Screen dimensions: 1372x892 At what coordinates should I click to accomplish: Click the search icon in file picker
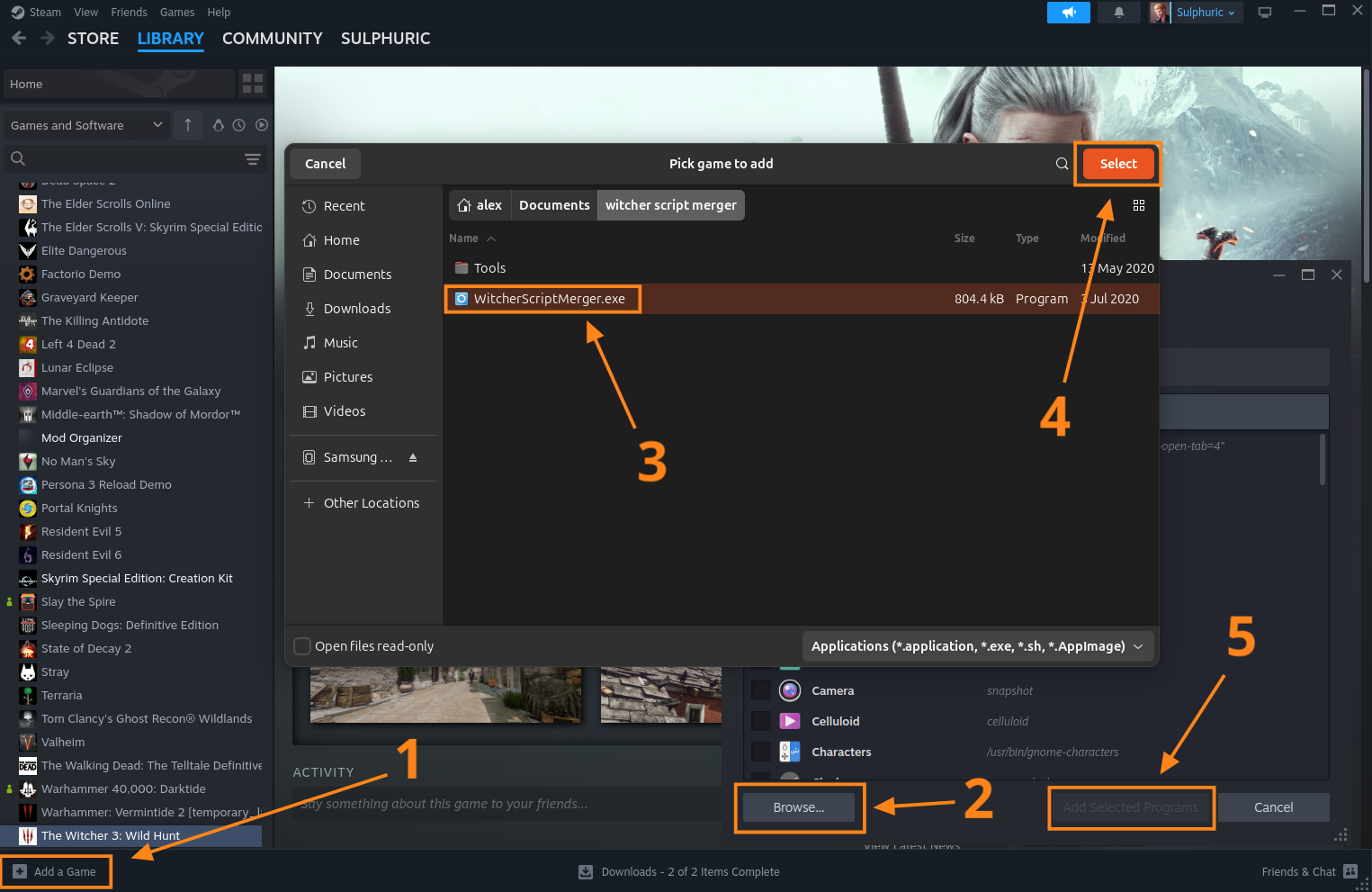(1062, 164)
